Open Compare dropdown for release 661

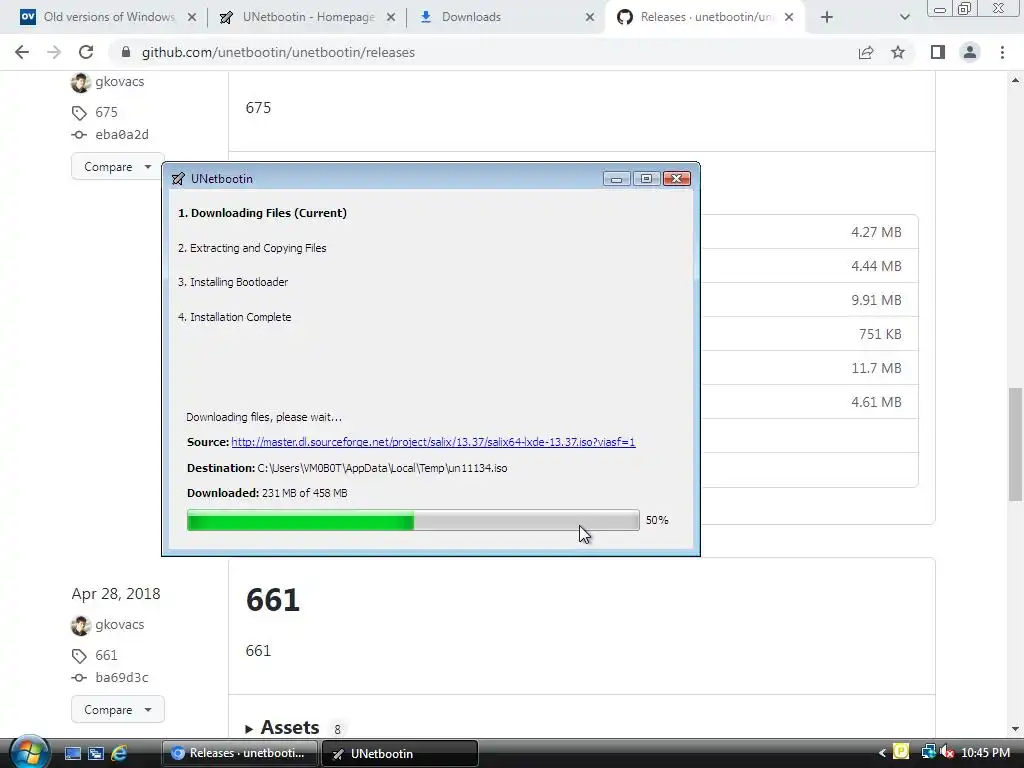point(118,710)
